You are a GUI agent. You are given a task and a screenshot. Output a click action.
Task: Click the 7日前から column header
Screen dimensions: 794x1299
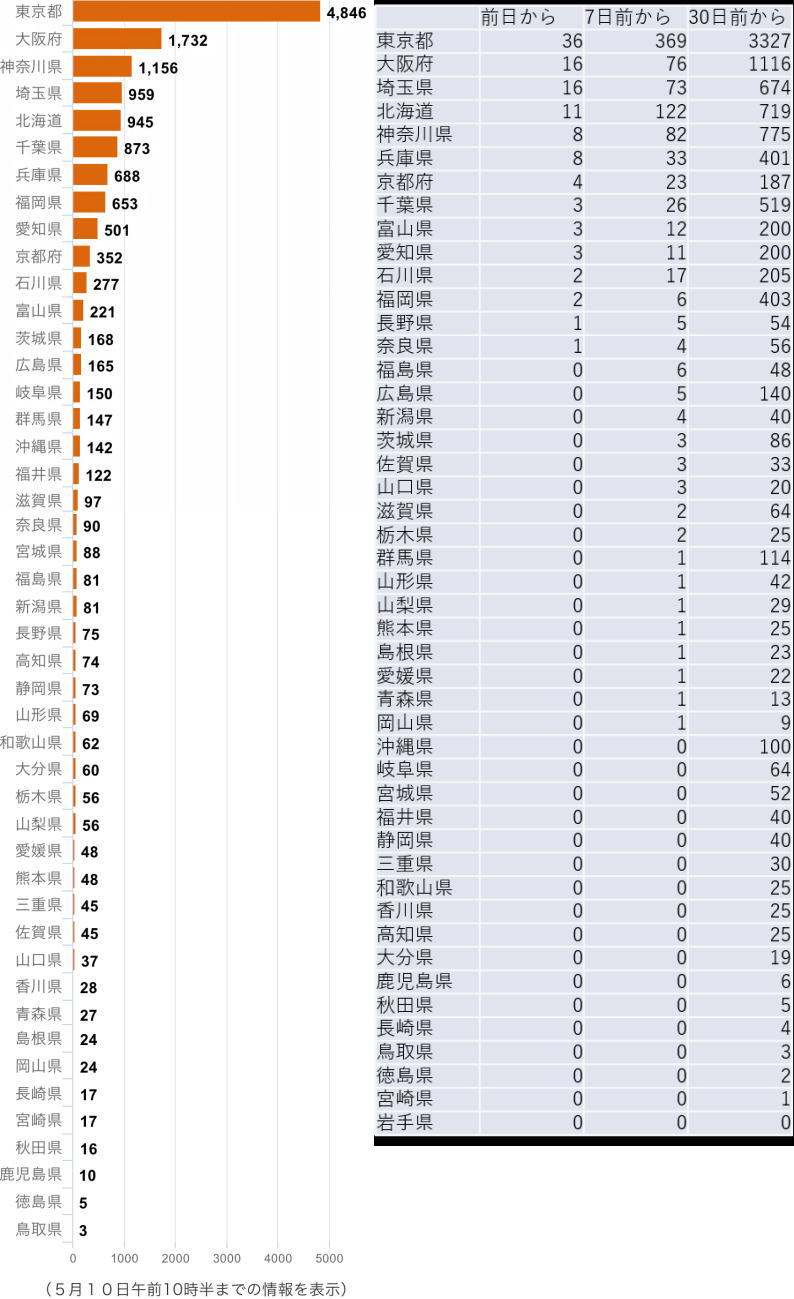pyautogui.click(x=628, y=18)
